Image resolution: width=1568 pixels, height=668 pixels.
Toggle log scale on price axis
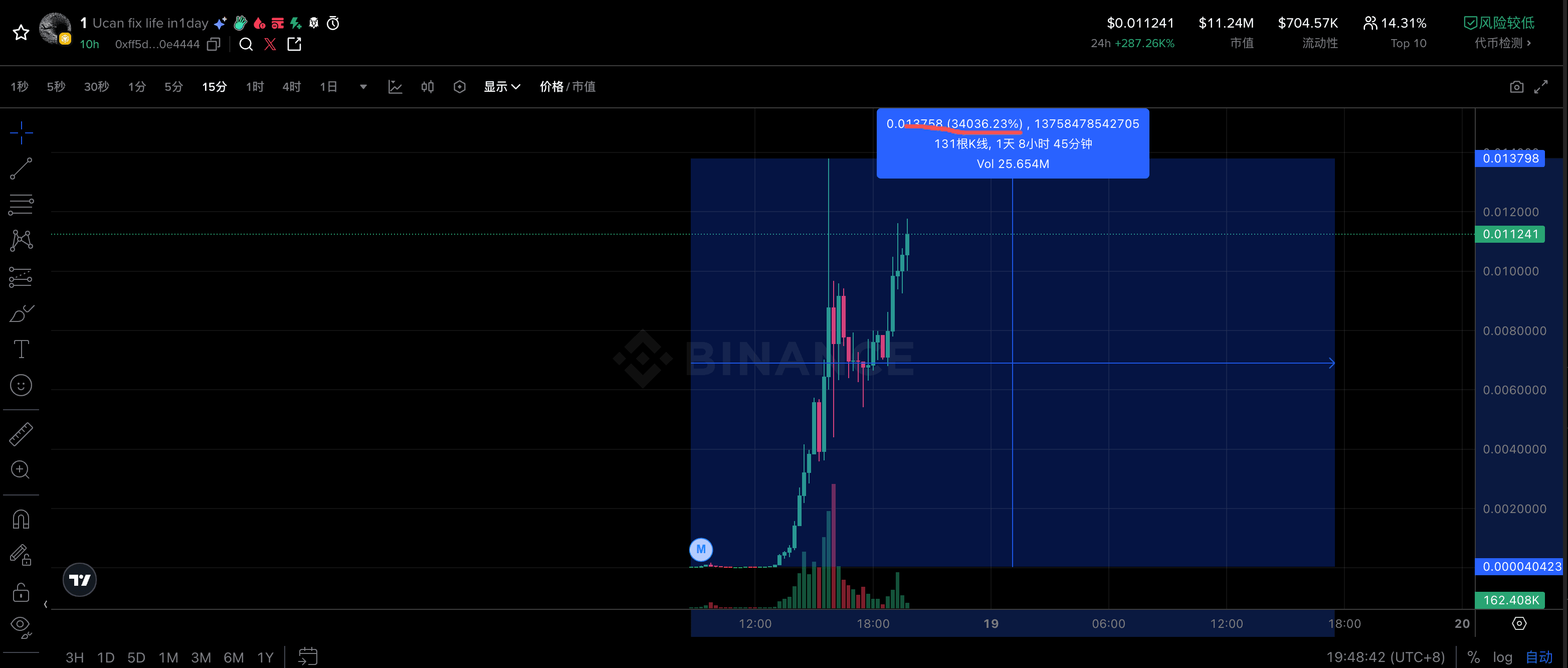click(1502, 657)
